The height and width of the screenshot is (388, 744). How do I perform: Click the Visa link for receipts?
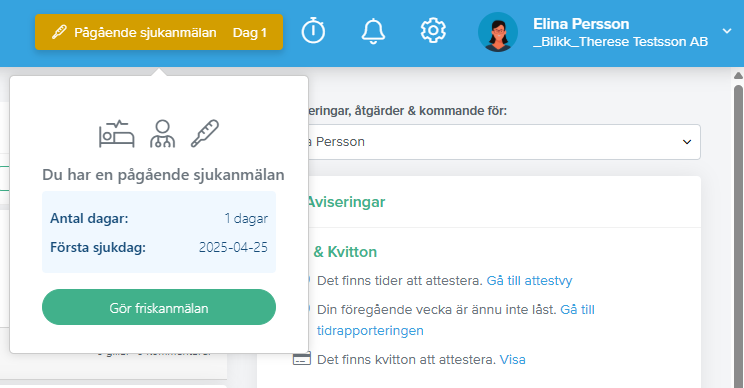(512, 360)
